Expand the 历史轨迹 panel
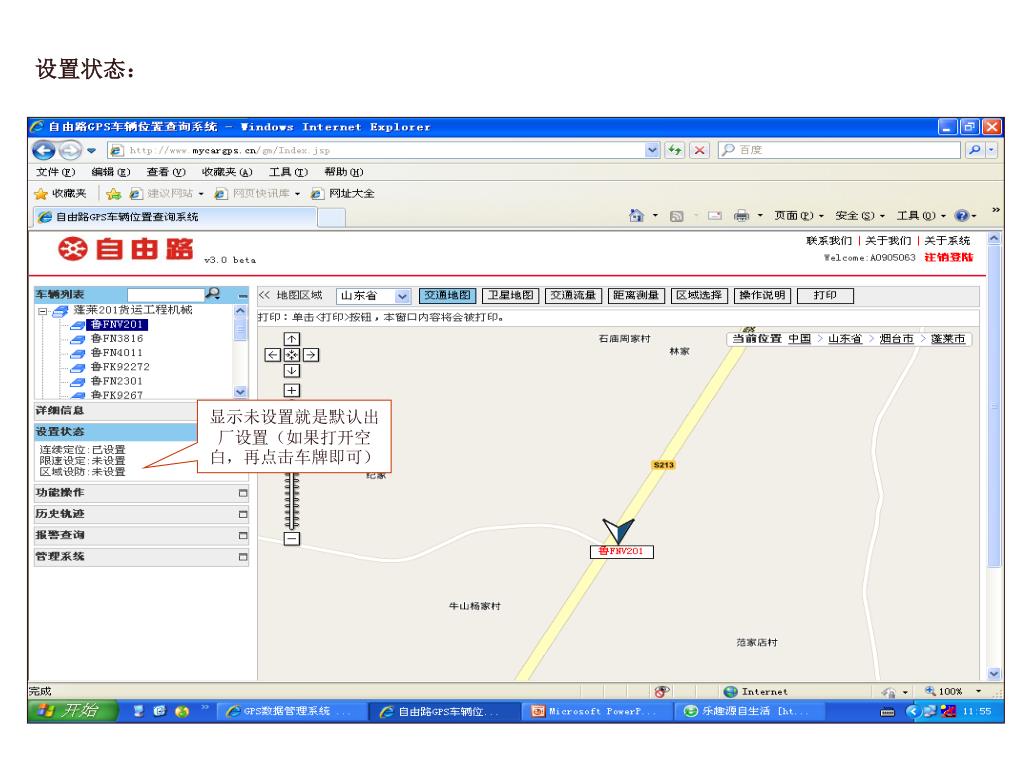 (243, 515)
